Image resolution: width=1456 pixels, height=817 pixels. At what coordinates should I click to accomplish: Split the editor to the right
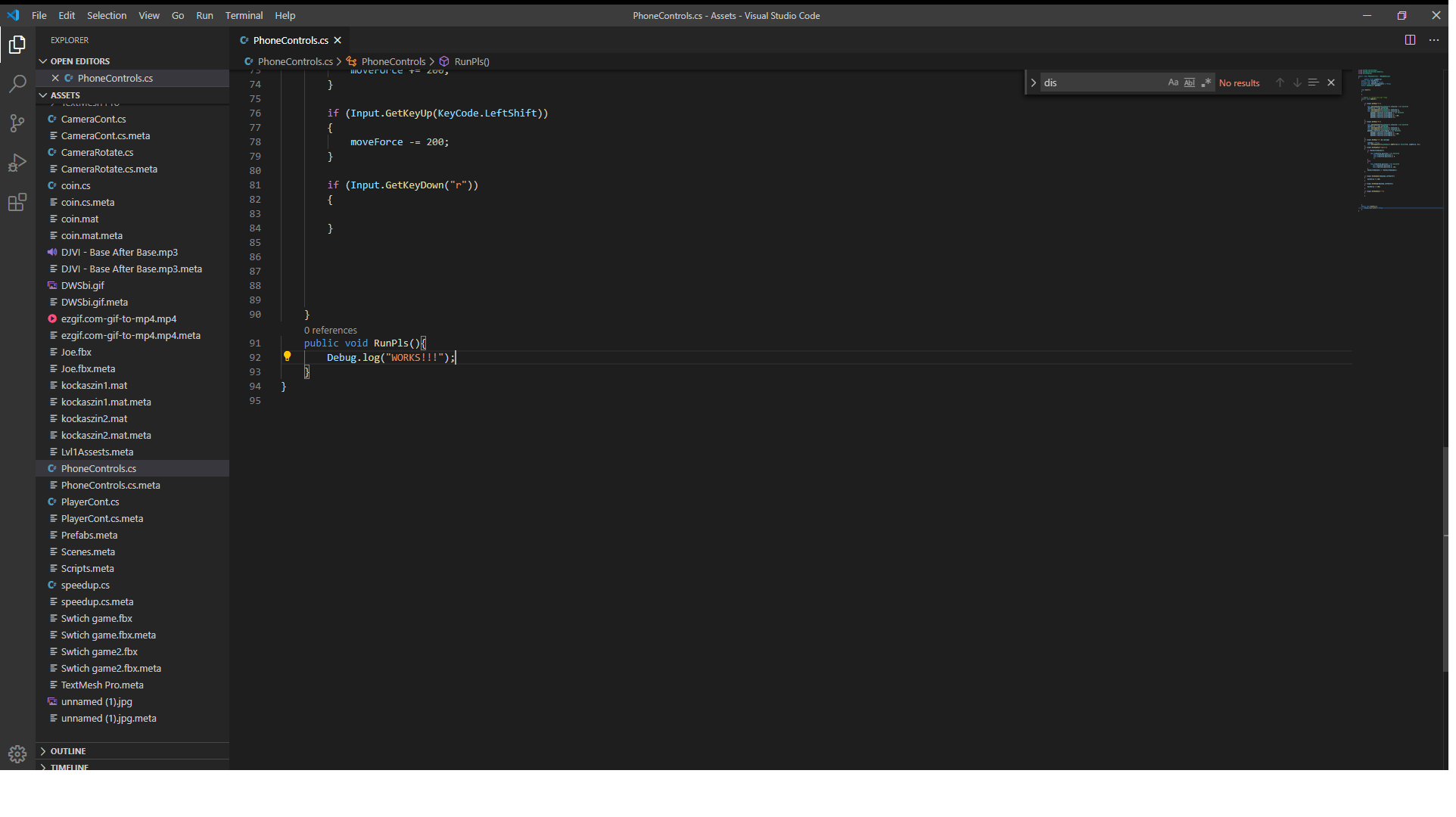point(1410,40)
